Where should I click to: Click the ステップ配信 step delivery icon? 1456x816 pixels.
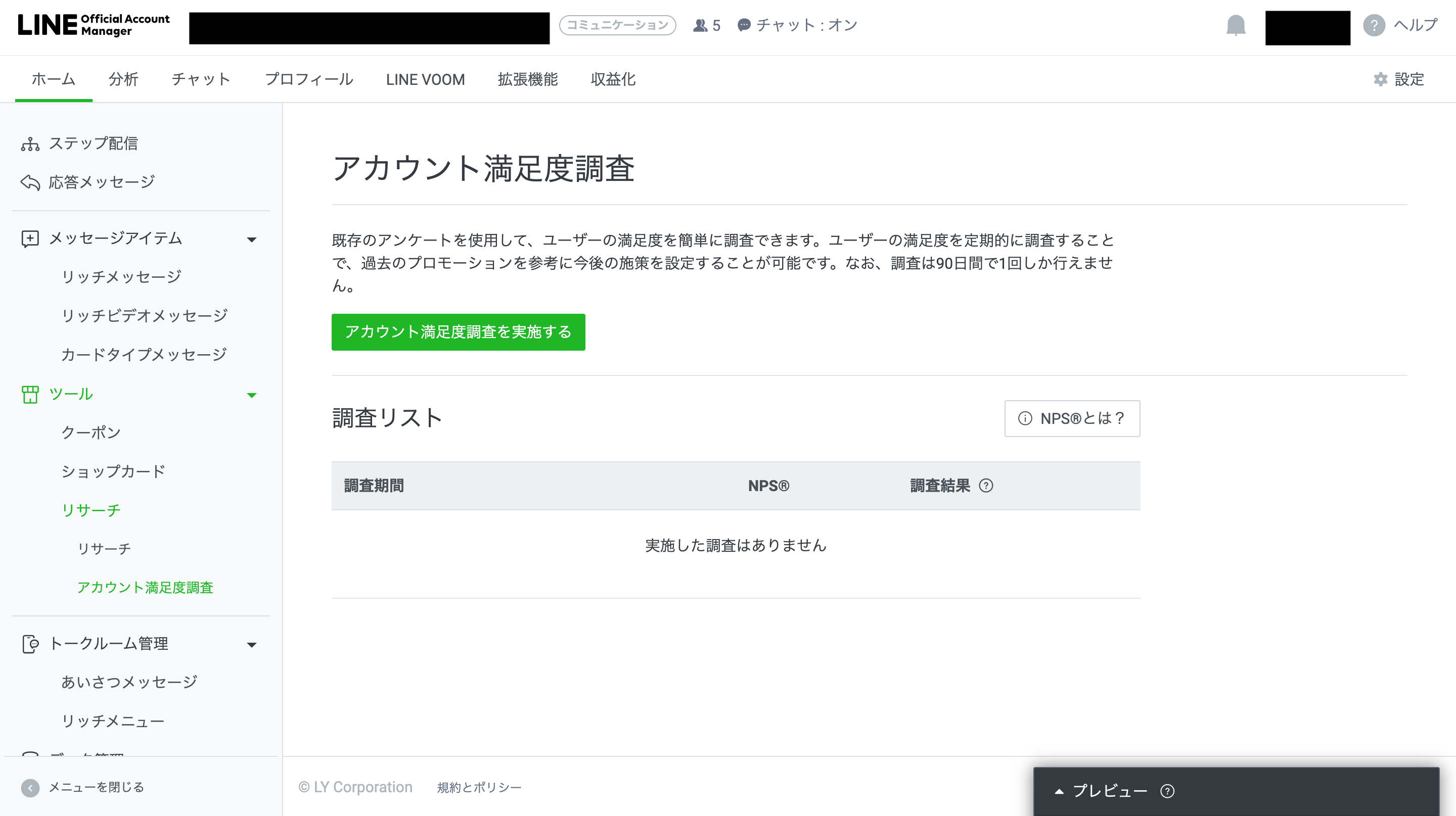pos(30,144)
